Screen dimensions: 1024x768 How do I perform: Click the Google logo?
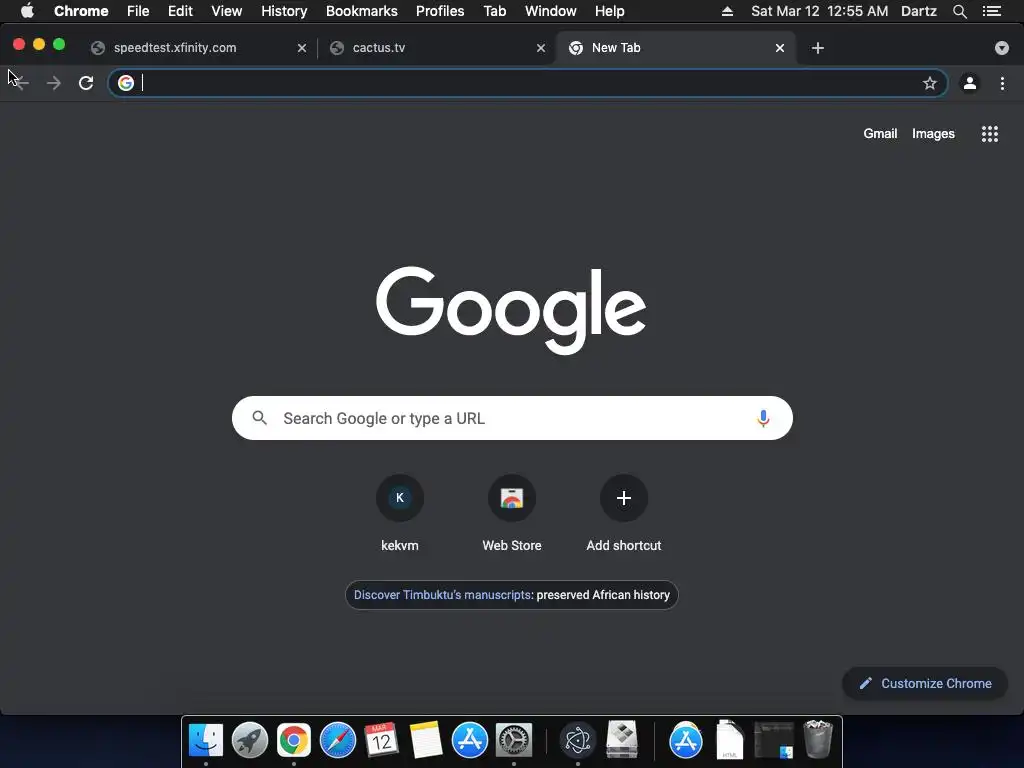[511, 310]
